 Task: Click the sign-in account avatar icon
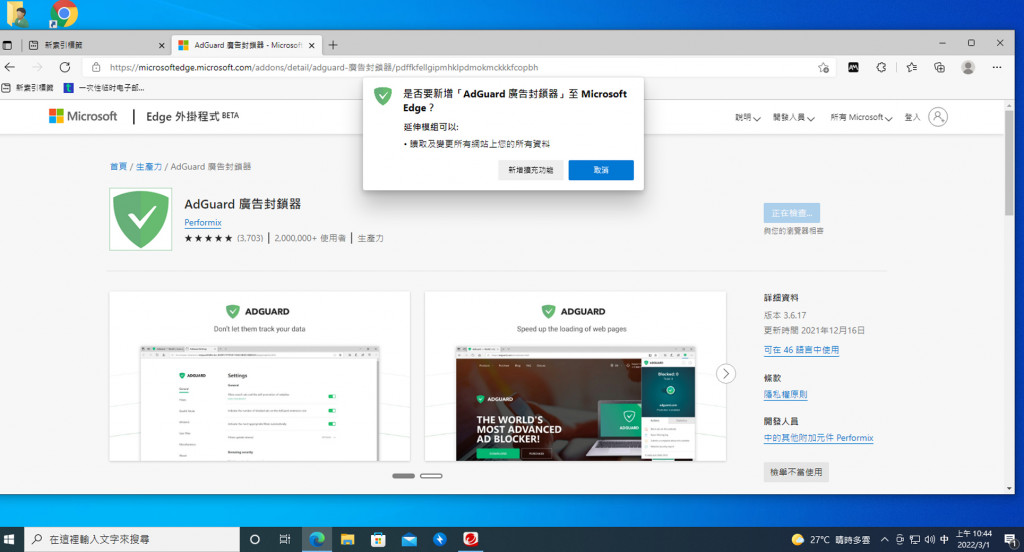(938, 117)
